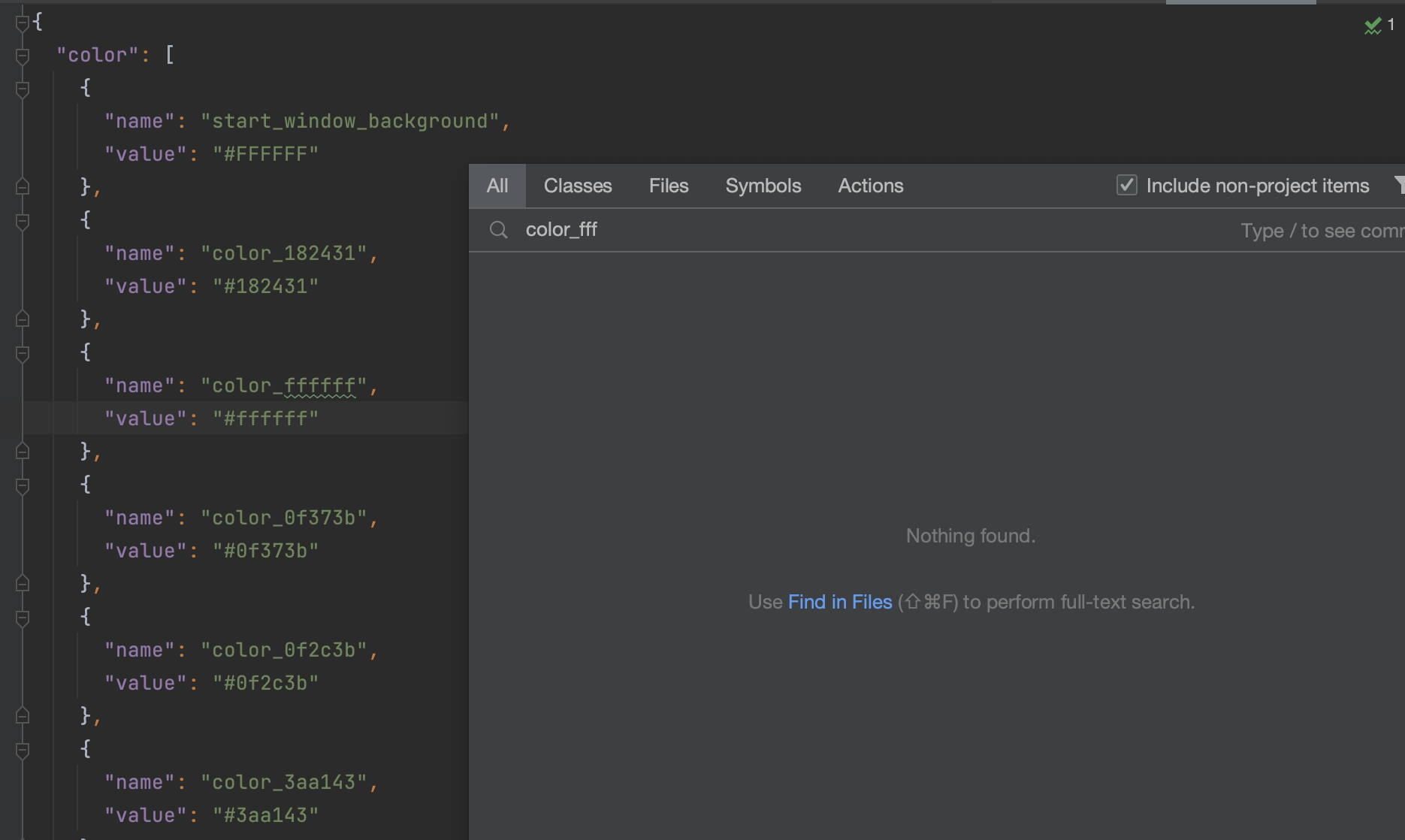The height and width of the screenshot is (840, 1405).
Task: Open the filter funnel icon
Action: pos(1400,185)
